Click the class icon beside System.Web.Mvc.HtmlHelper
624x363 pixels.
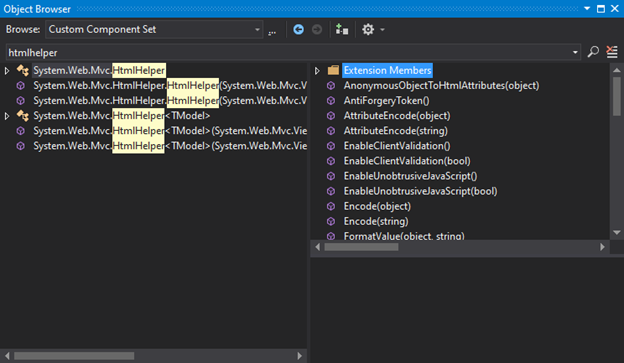click(22, 70)
